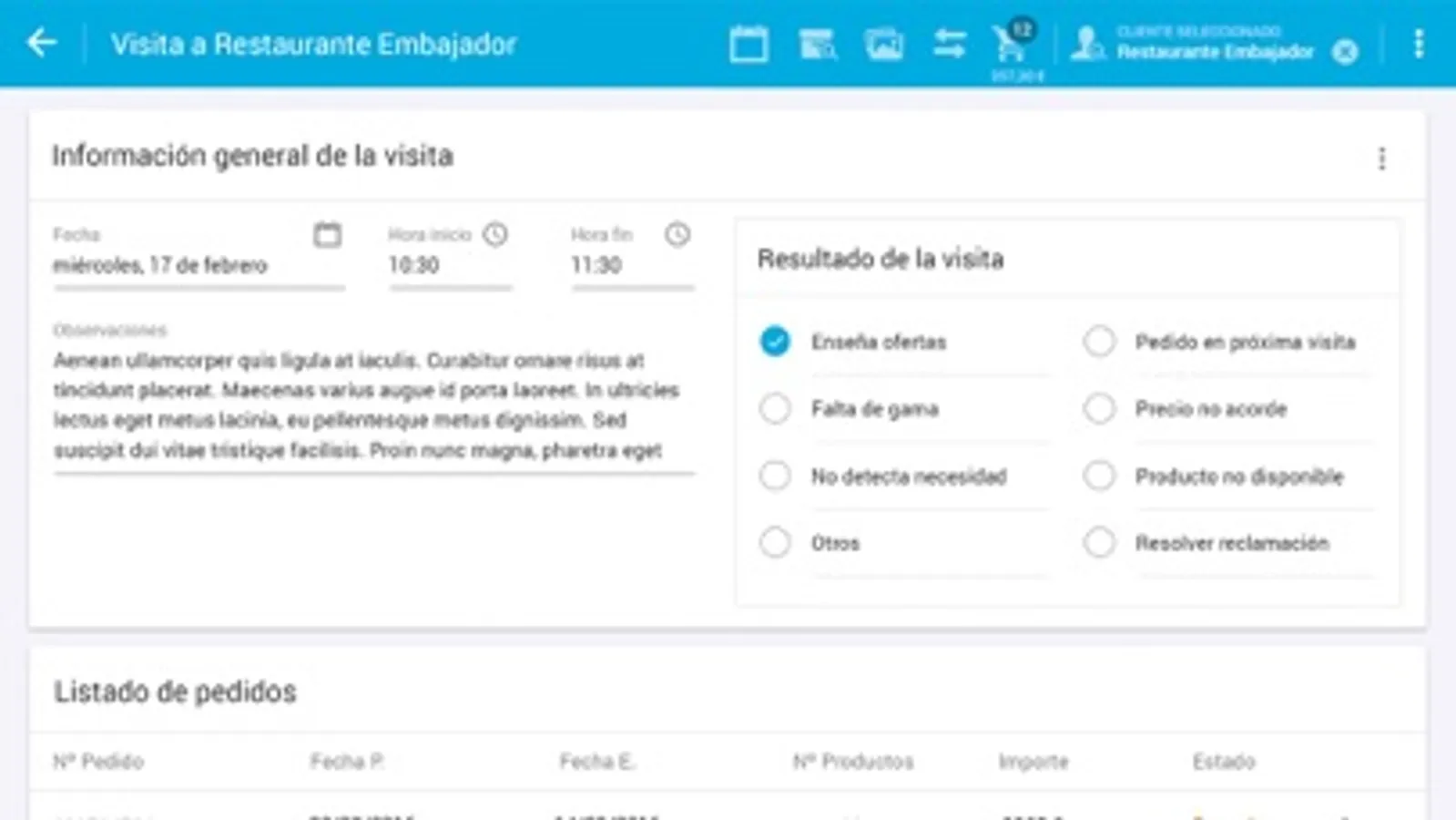Open the top bar overflow menu
Image resolution: width=1456 pixels, height=820 pixels.
pos(1419,44)
